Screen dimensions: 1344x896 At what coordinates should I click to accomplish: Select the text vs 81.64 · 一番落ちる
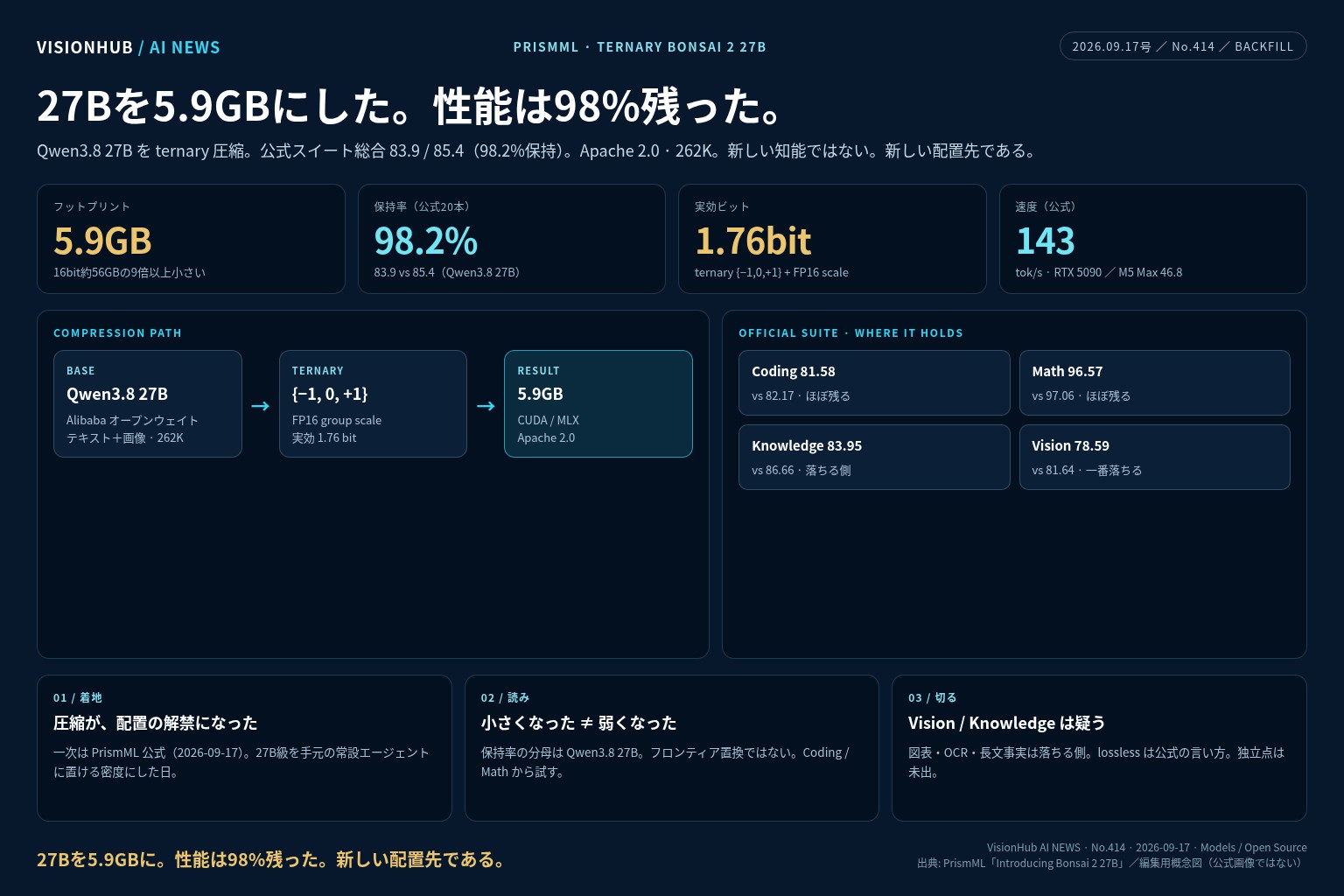1087,470
